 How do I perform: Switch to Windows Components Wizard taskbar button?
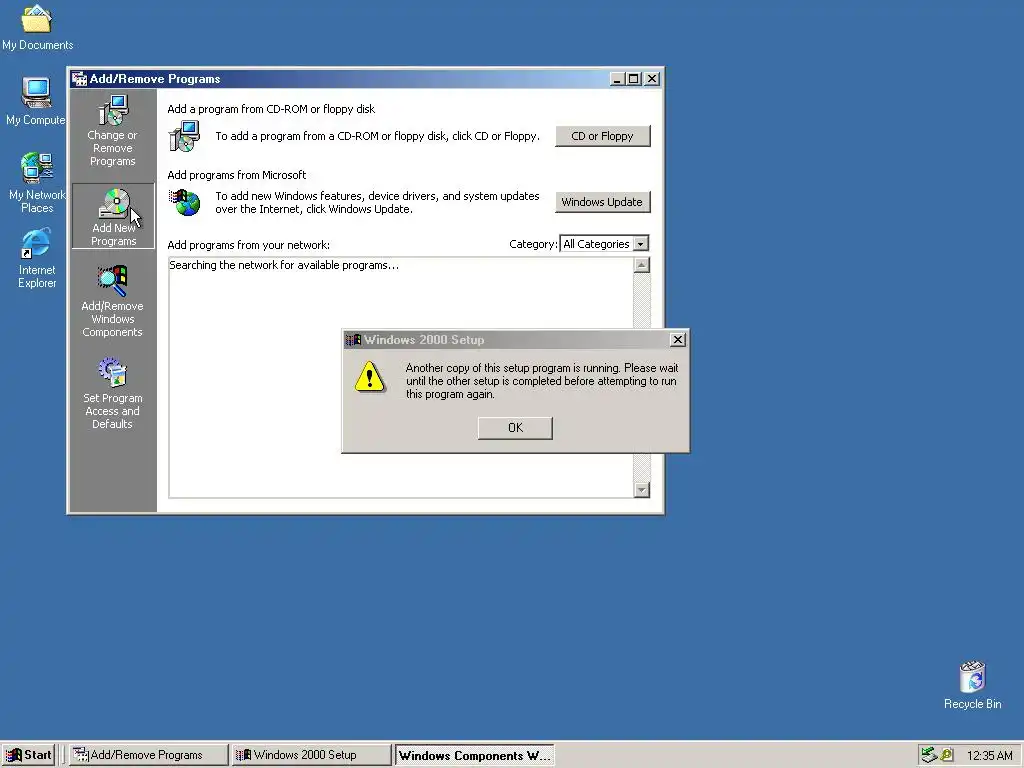click(474, 755)
